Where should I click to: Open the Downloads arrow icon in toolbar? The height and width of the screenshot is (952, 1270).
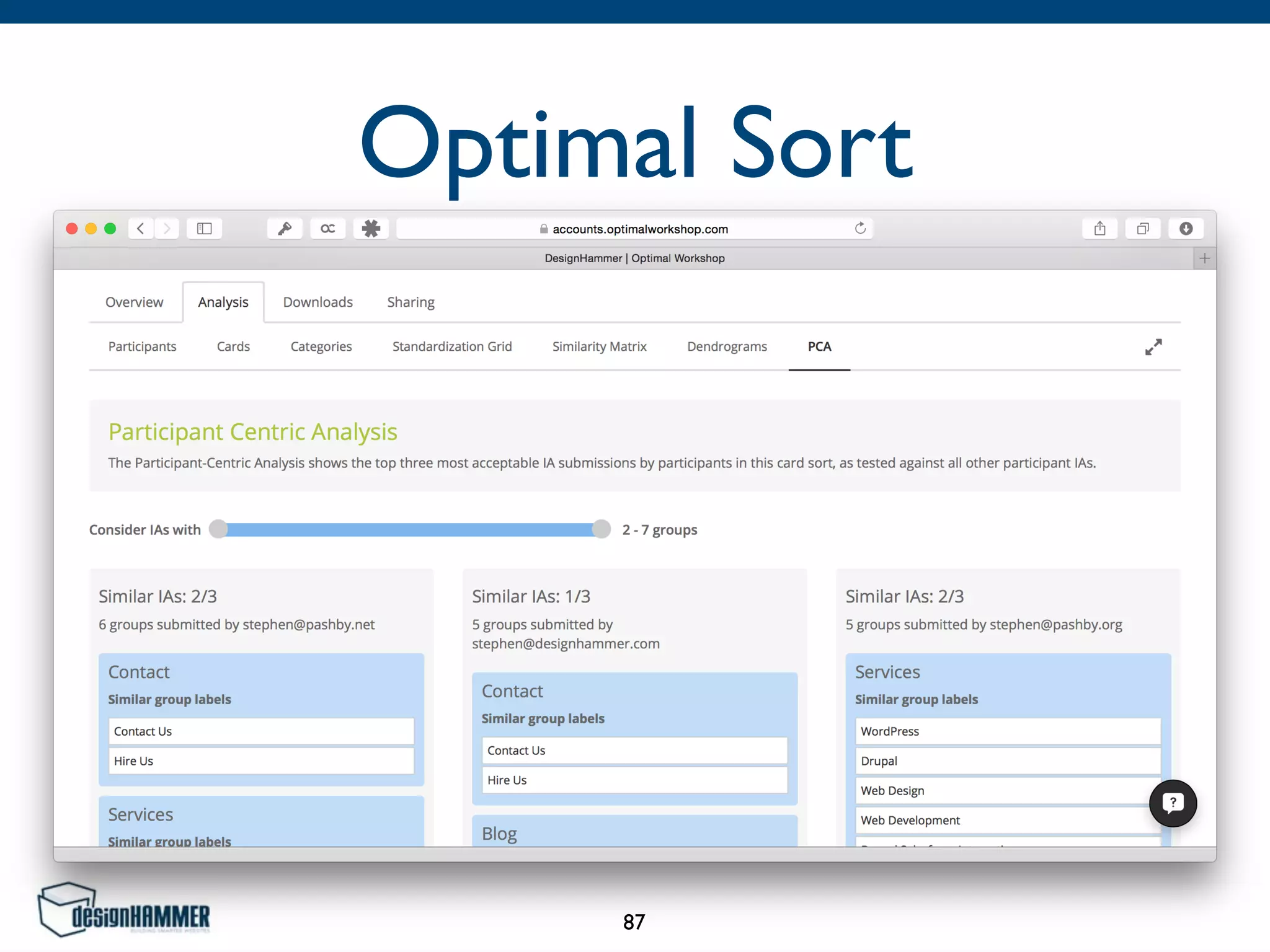(x=1186, y=229)
